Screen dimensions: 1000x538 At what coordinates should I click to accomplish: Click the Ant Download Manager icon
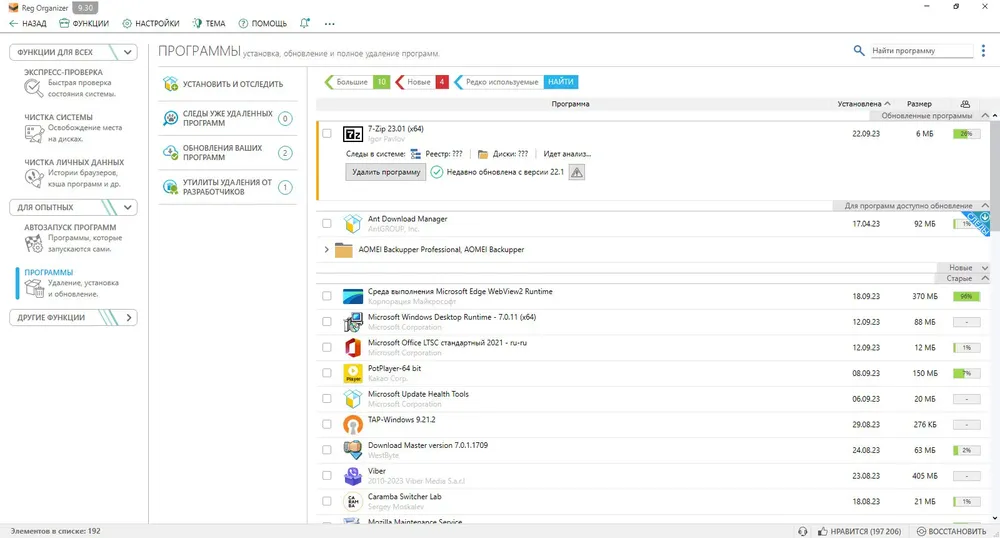click(x=353, y=224)
